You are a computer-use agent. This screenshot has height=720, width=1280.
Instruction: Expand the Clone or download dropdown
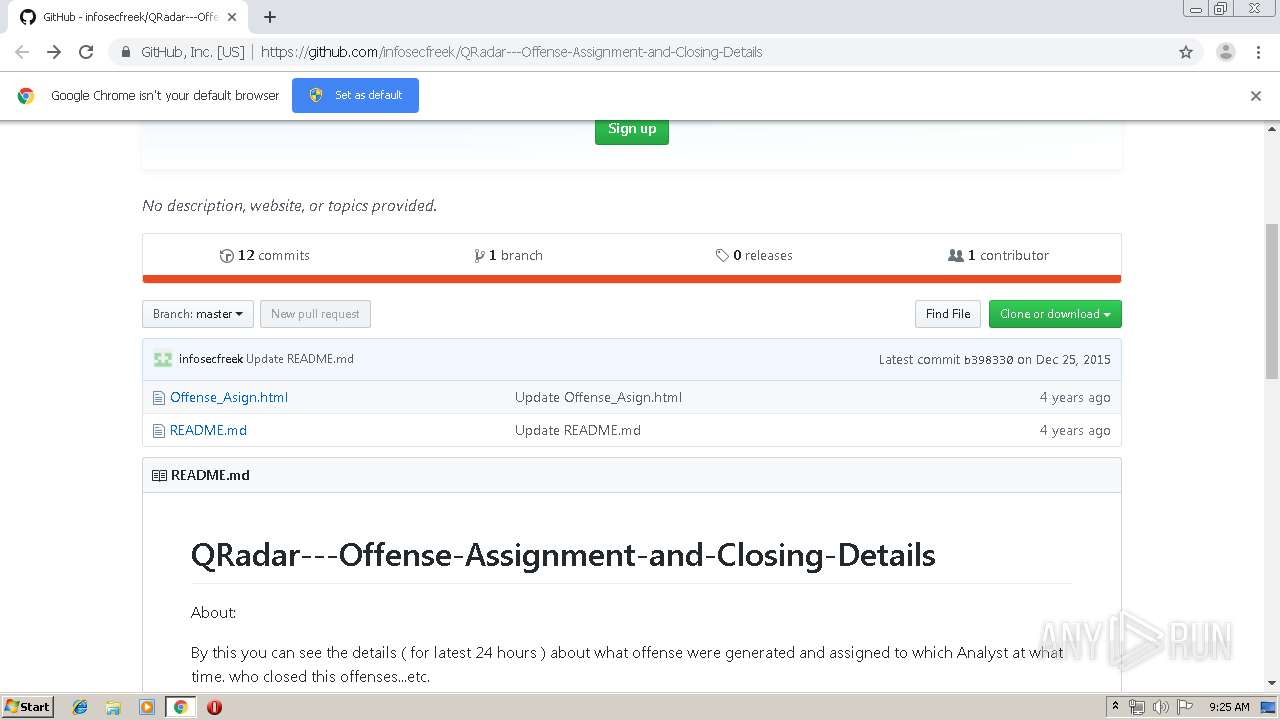point(1055,314)
